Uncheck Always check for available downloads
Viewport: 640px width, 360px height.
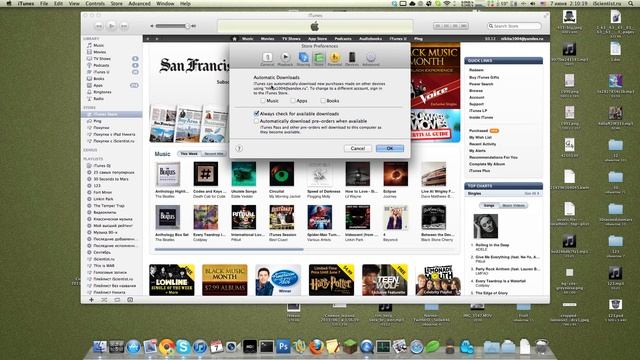tap(256, 113)
